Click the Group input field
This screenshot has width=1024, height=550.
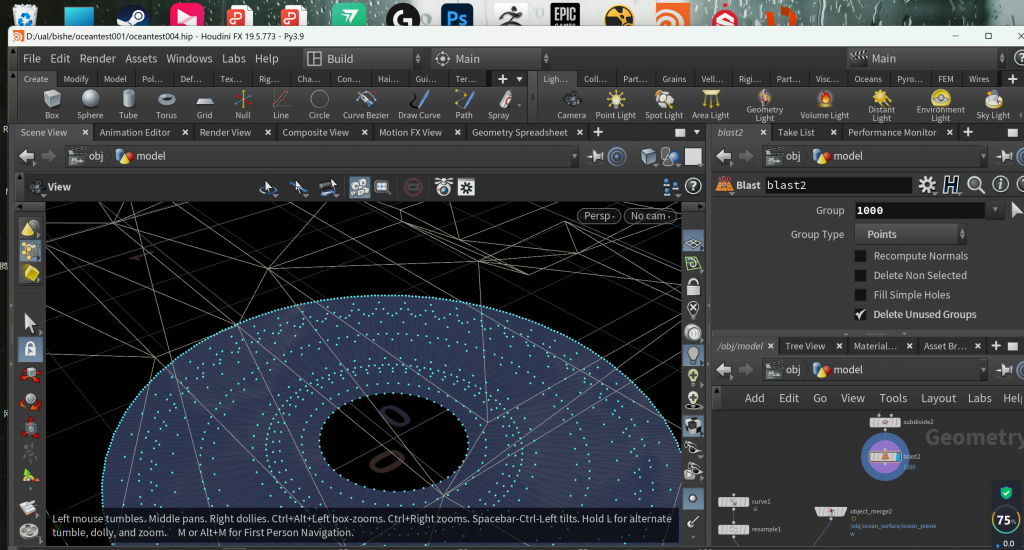(x=920, y=210)
